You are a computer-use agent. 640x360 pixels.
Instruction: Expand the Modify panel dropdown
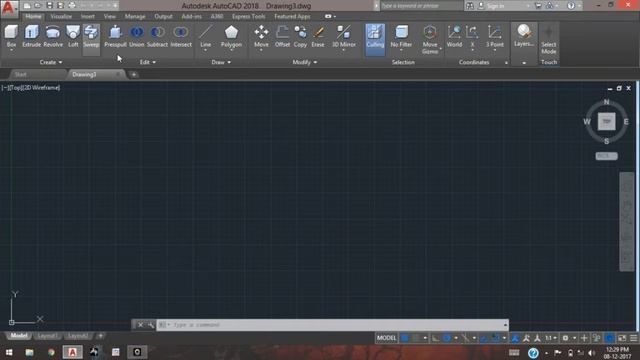(304, 62)
